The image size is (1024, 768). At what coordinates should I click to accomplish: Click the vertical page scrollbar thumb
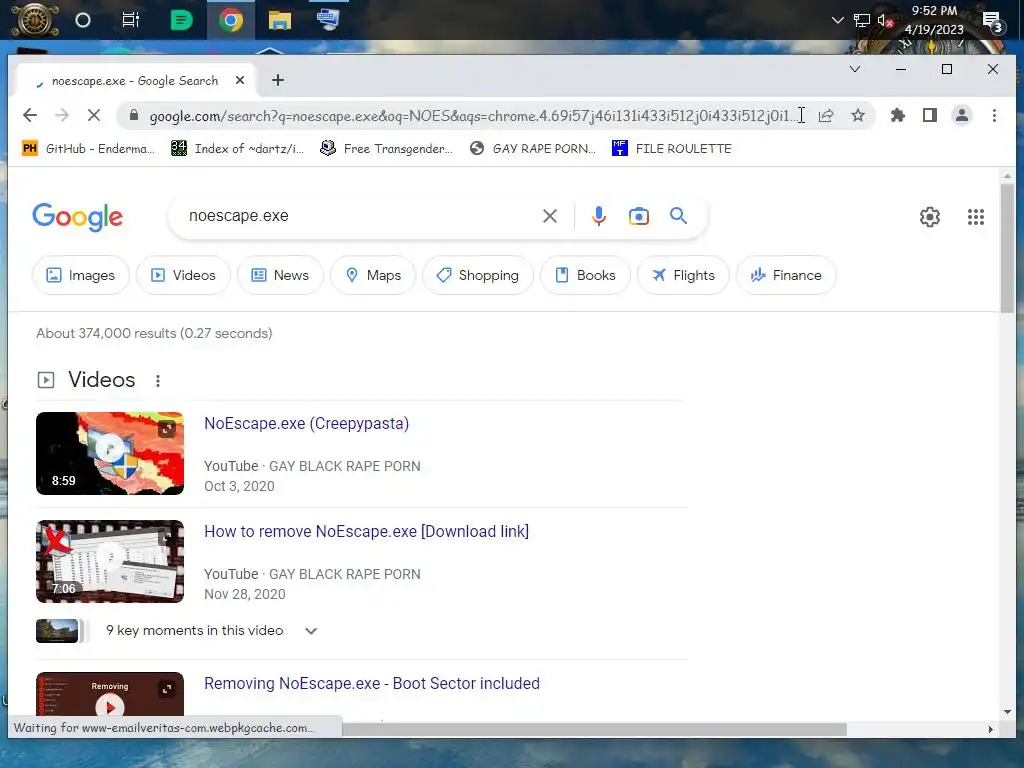[x=1007, y=248]
